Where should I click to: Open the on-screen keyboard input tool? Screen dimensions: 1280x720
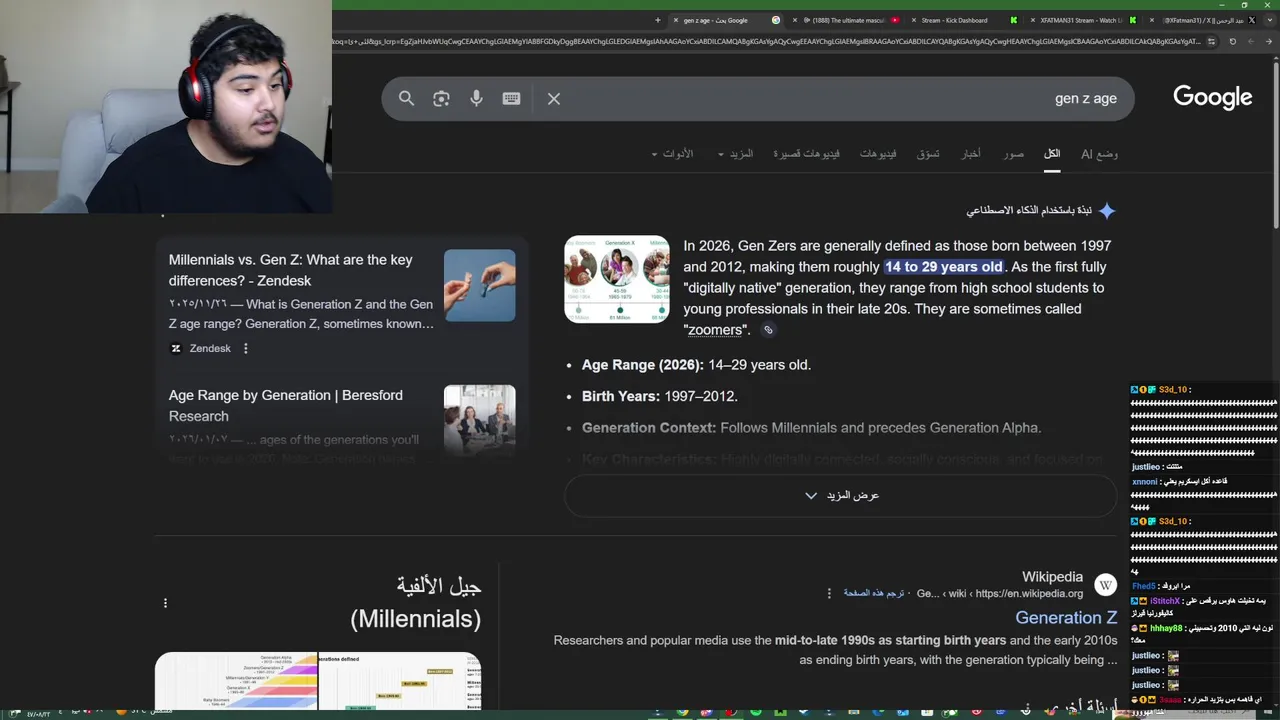click(x=511, y=98)
